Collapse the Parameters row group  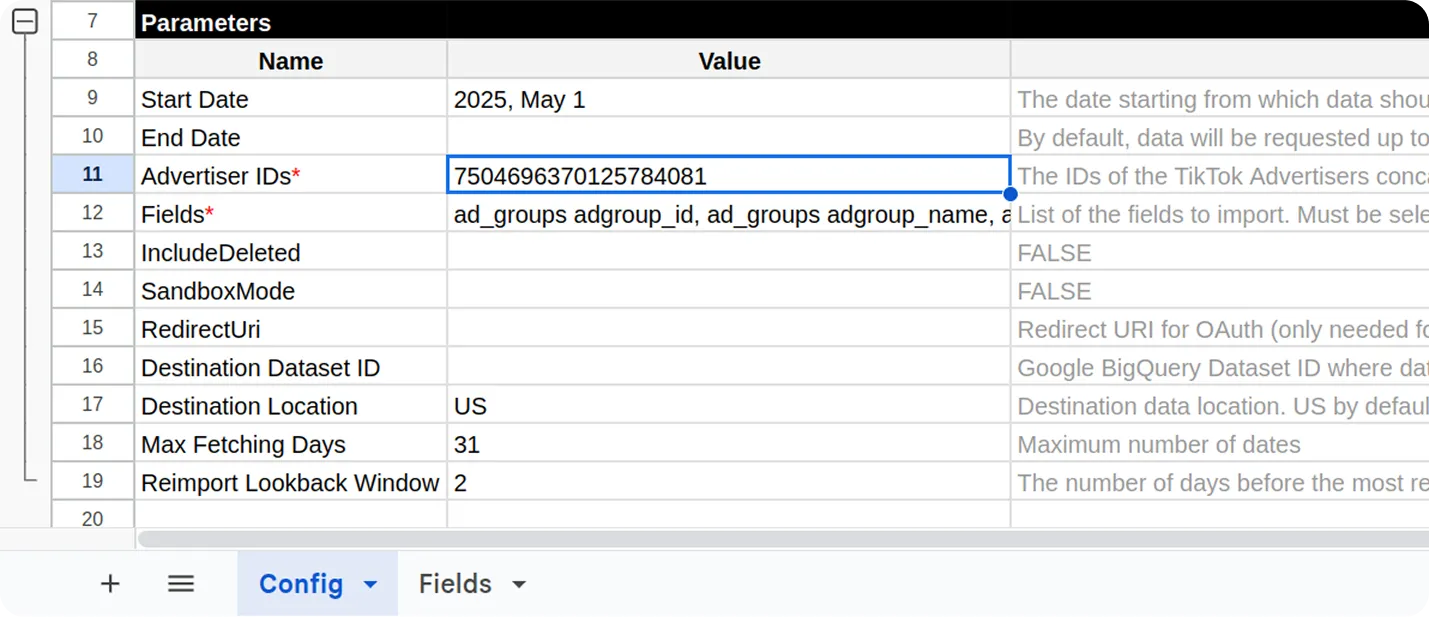25,22
